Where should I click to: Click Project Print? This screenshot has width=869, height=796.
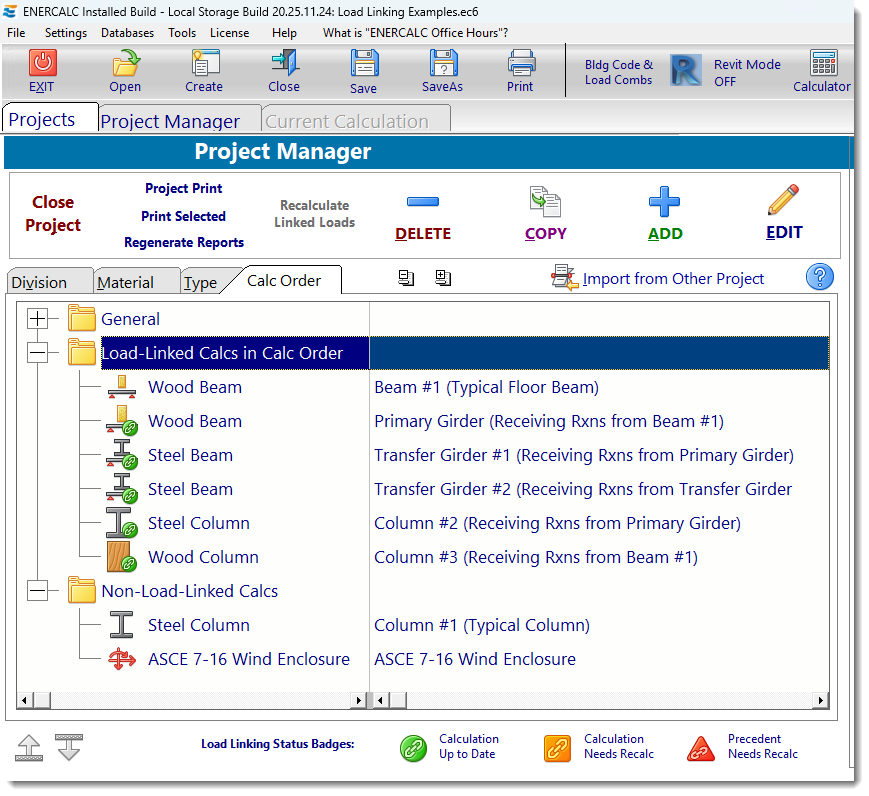(x=183, y=188)
